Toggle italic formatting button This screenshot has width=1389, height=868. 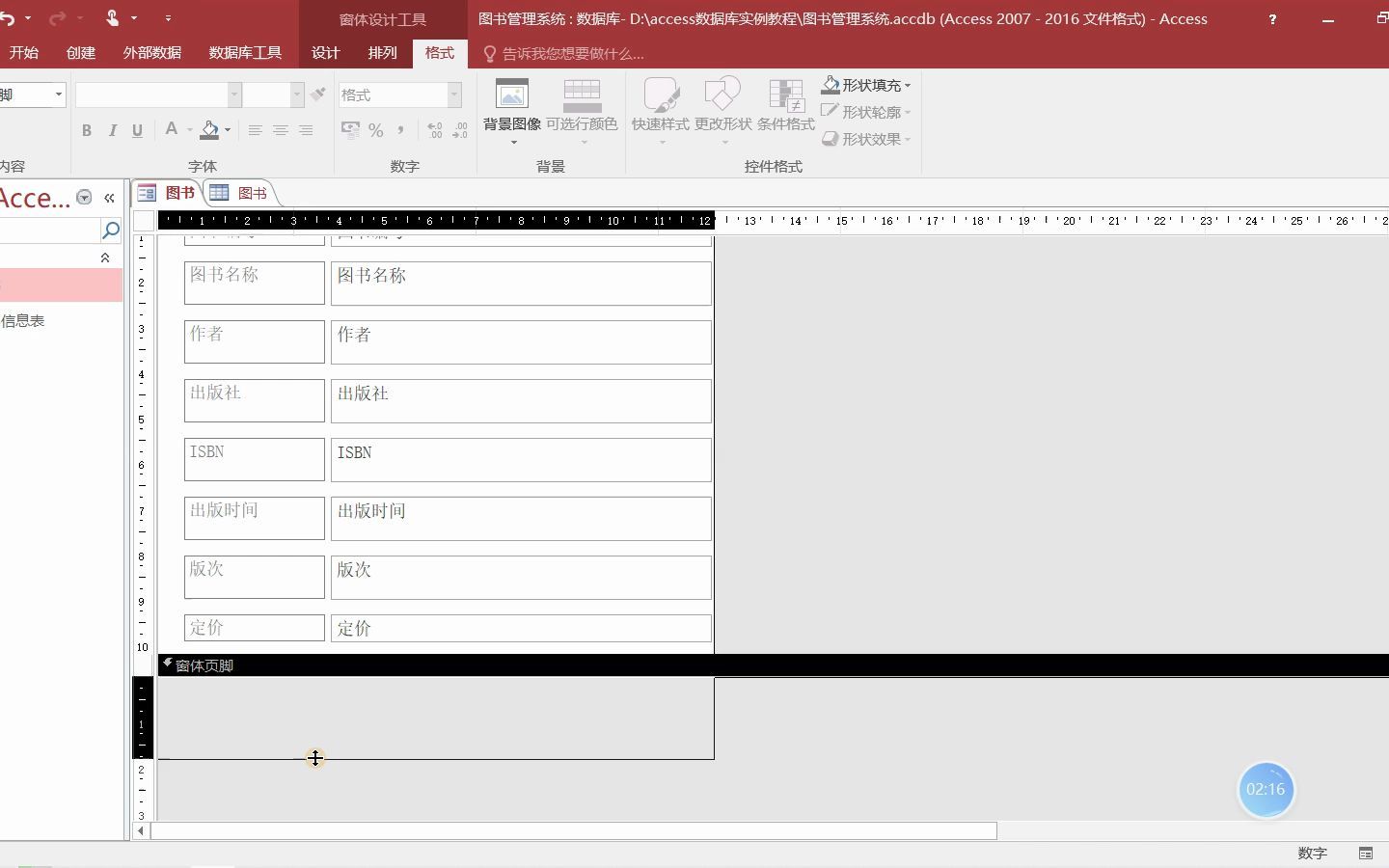(x=112, y=130)
